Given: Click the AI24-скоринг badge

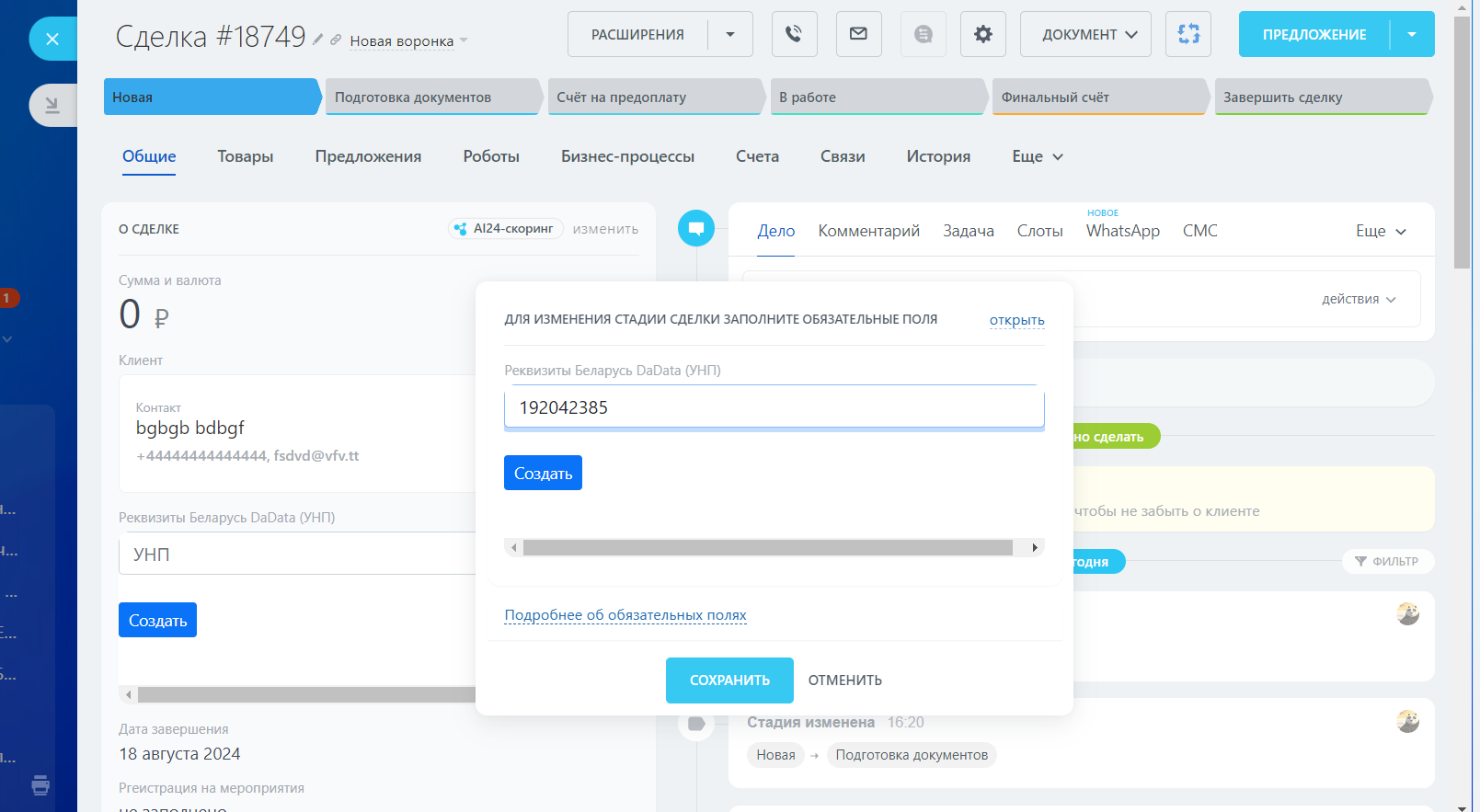Looking at the screenshot, I should point(505,229).
